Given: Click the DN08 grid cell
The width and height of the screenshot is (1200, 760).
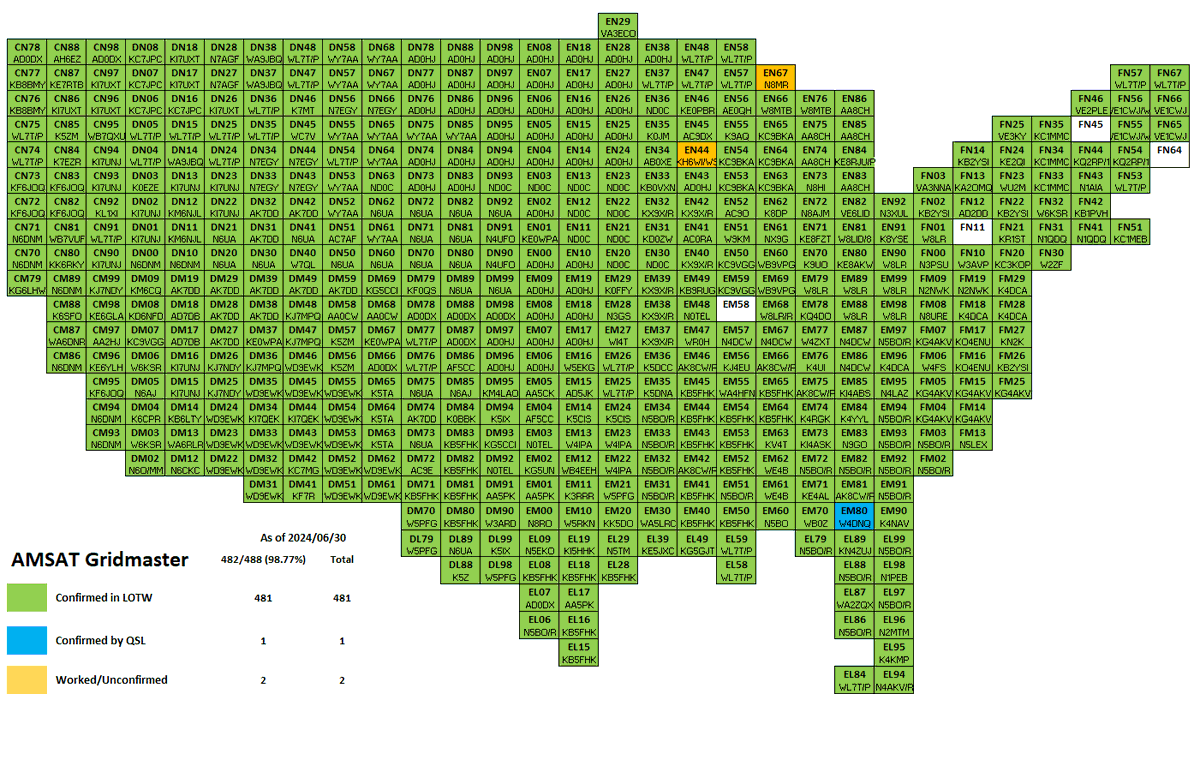Looking at the screenshot, I should 145,53.
